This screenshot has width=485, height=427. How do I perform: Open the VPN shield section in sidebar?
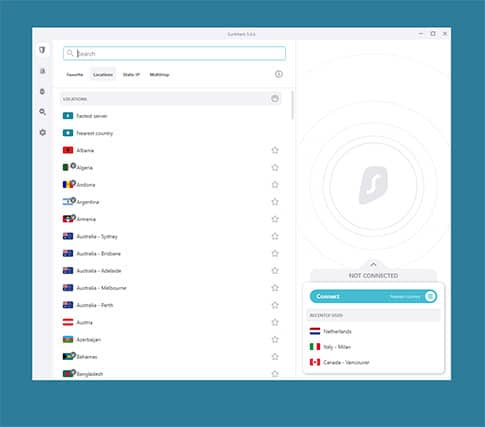[x=42, y=50]
